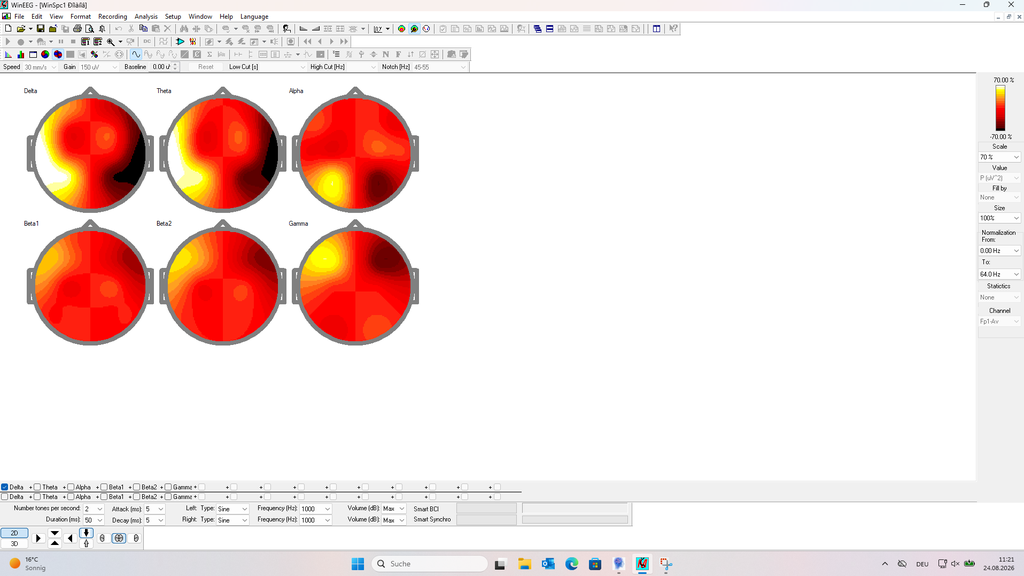Click the New file icon

(8, 29)
